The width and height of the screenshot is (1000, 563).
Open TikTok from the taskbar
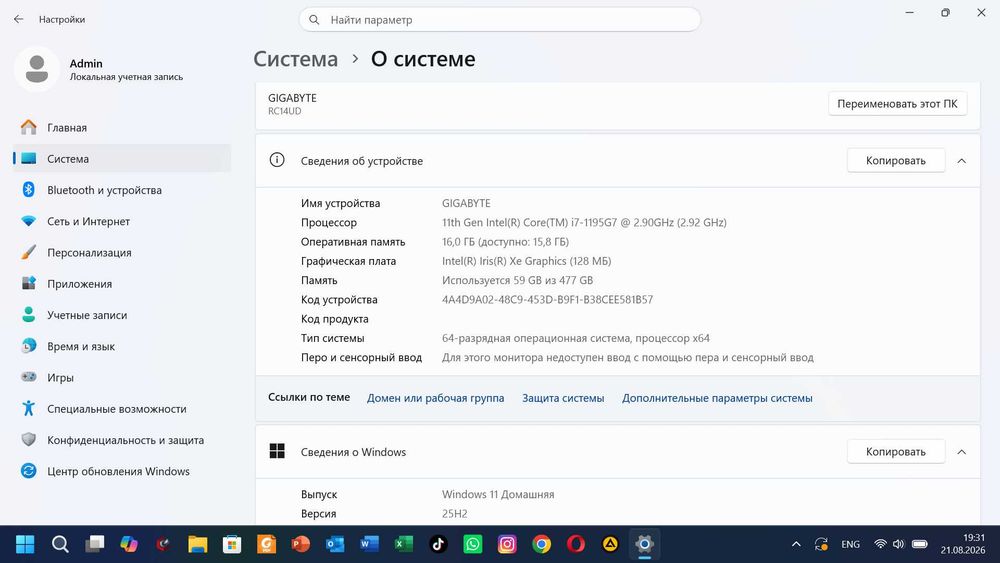point(438,544)
